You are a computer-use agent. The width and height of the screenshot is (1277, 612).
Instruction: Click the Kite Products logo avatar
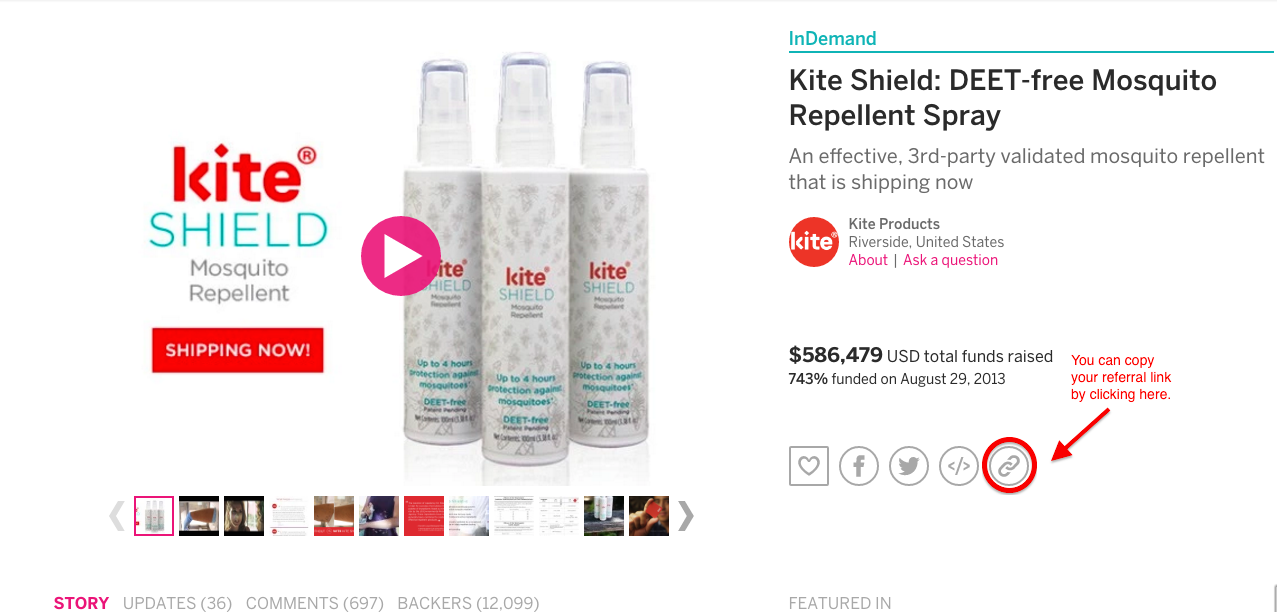point(813,241)
